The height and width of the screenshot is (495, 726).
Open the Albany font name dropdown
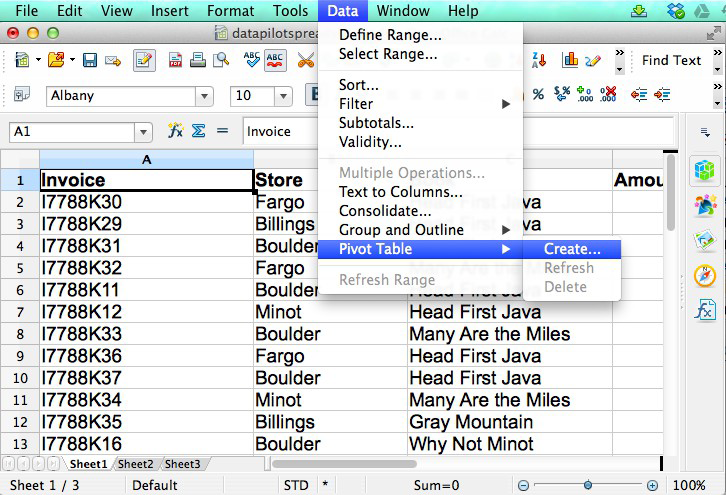[x=204, y=96]
